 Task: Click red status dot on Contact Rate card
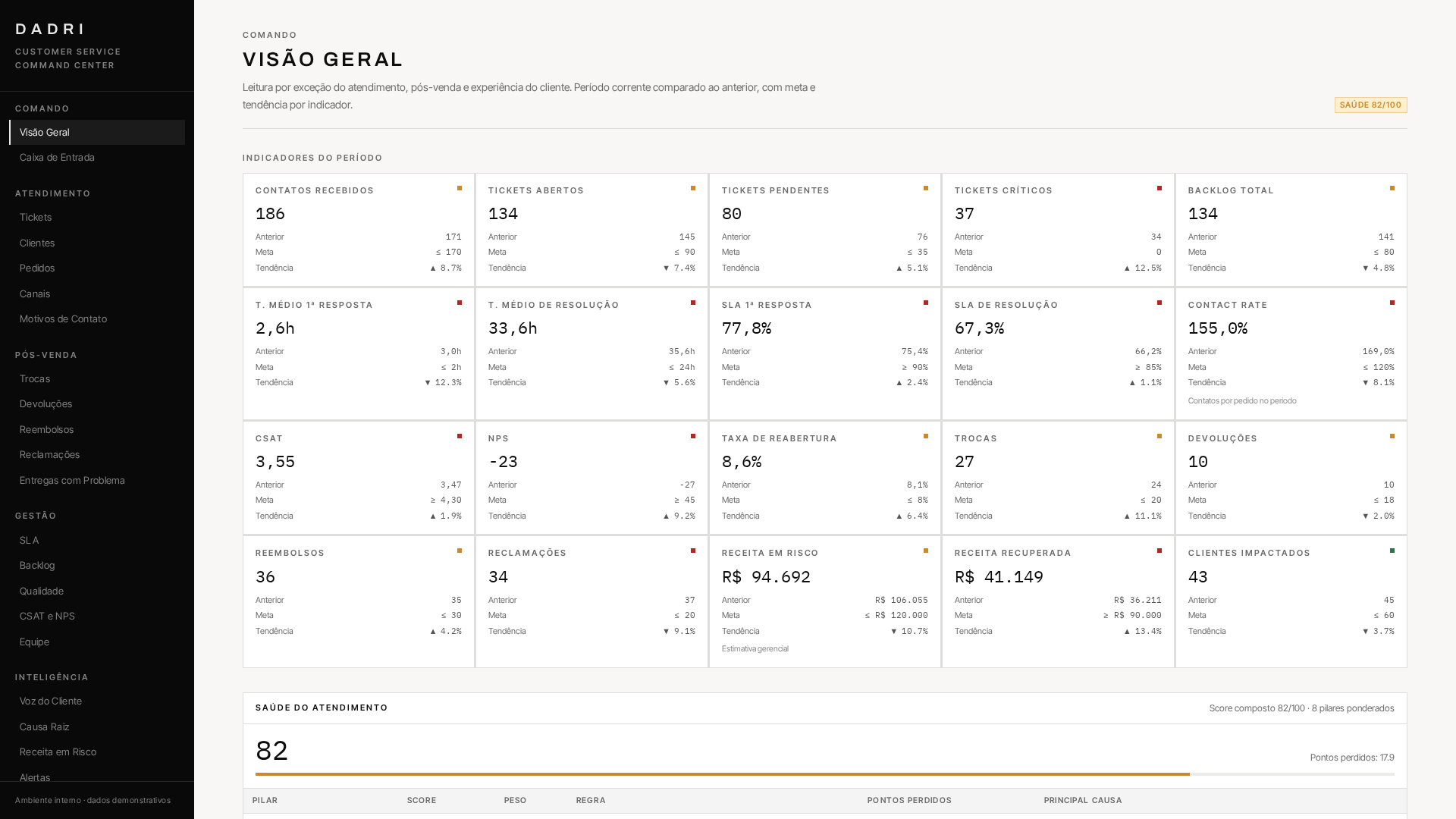click(1392, 303)
